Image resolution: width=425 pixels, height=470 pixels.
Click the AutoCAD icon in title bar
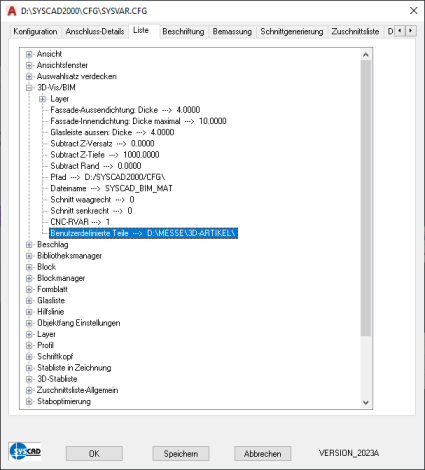[11, 11]
